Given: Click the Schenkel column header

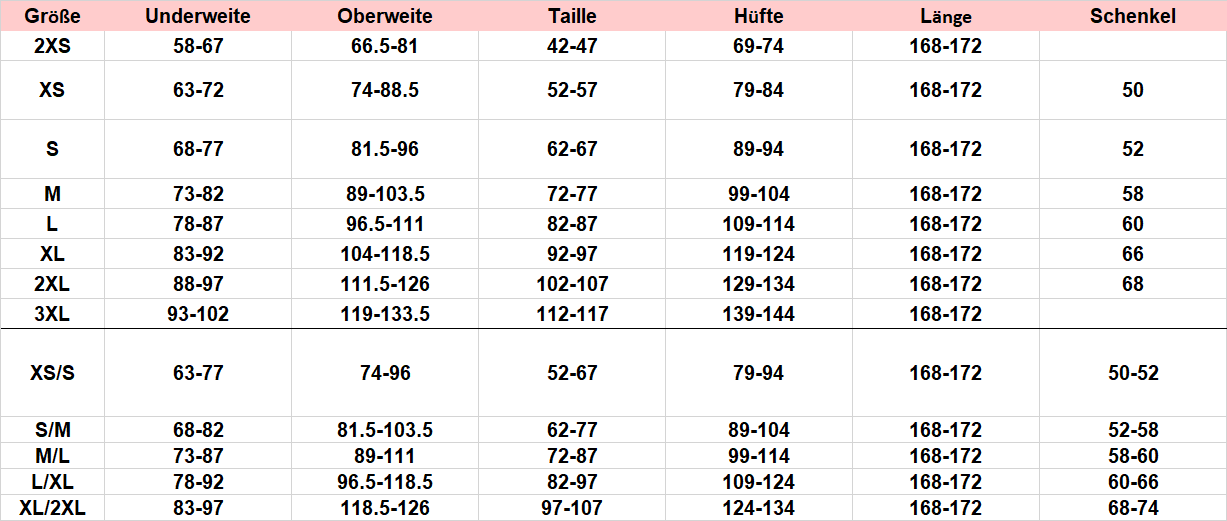Looking at the screenshot, I should (x=1133, y=16).
